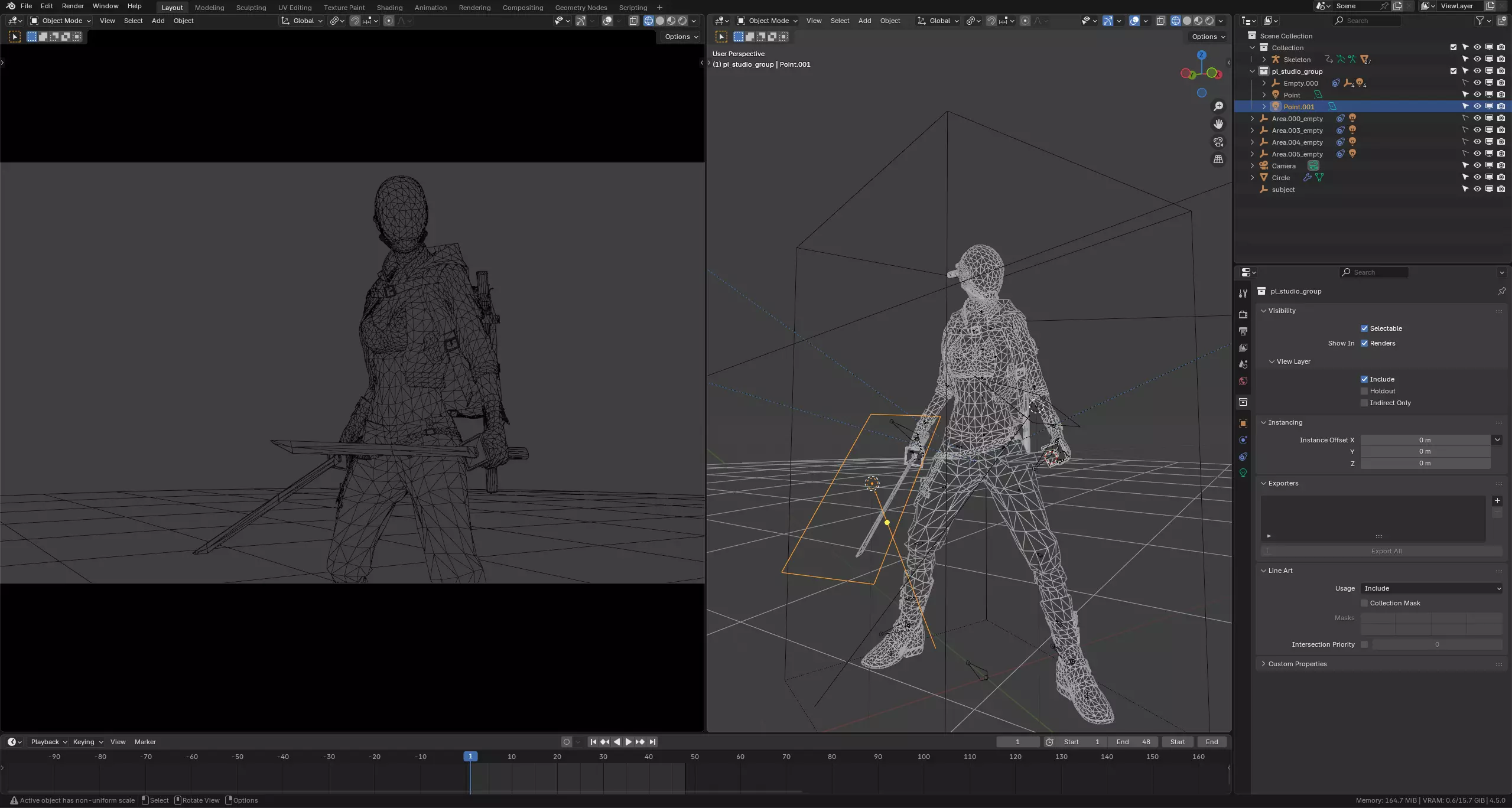Open the Marker menu in timeline

coord(145,742)
